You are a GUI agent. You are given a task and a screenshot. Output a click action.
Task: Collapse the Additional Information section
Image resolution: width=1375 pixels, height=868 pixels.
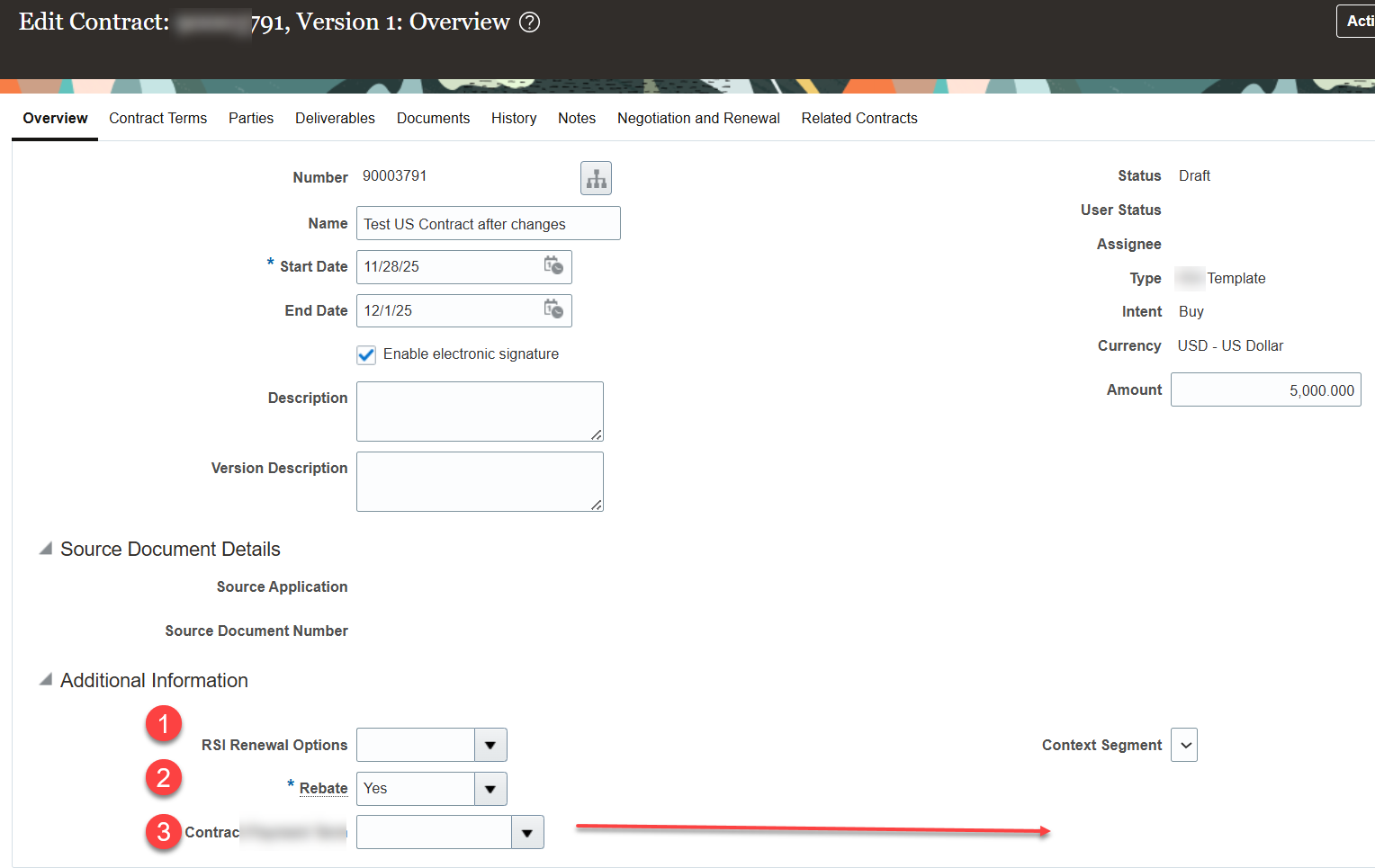[x=45, y=680]
